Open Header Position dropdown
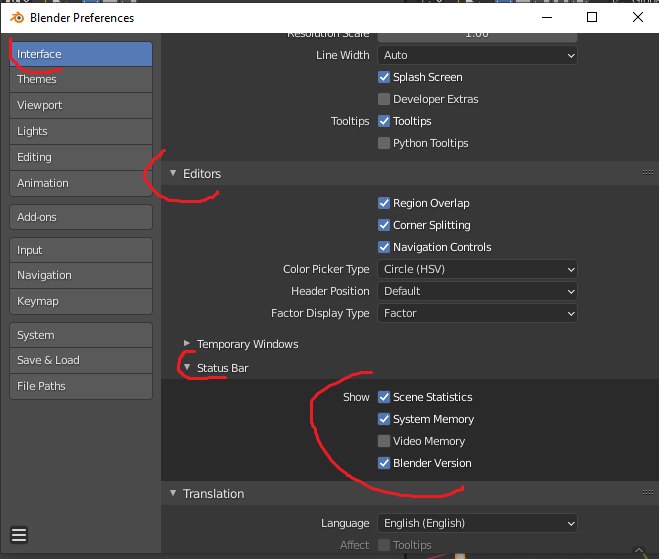 [x=477, y=291]
